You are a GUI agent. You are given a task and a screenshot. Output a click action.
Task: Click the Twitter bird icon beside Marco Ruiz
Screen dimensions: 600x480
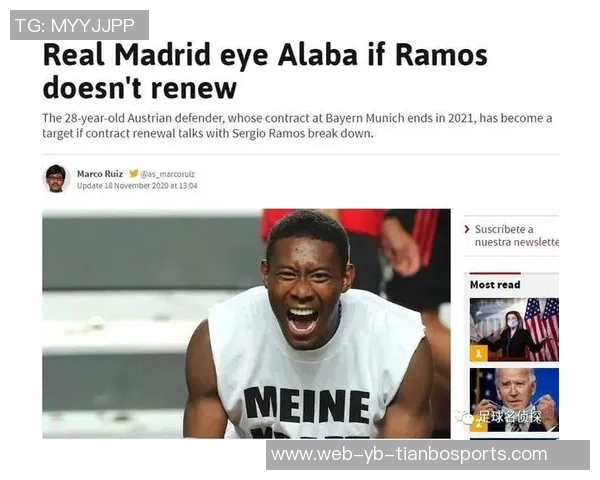pyautogui.click(x=133, y=174)
